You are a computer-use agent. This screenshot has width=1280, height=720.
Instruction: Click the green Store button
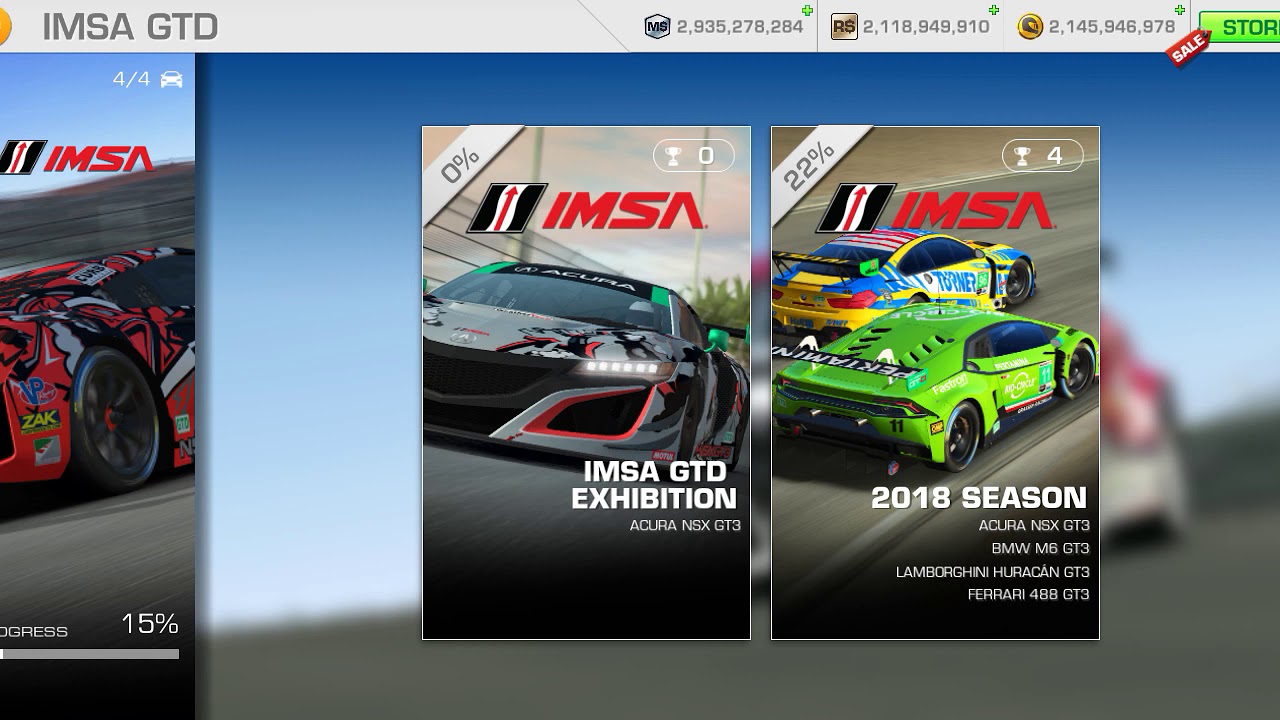coord(1240,27)
